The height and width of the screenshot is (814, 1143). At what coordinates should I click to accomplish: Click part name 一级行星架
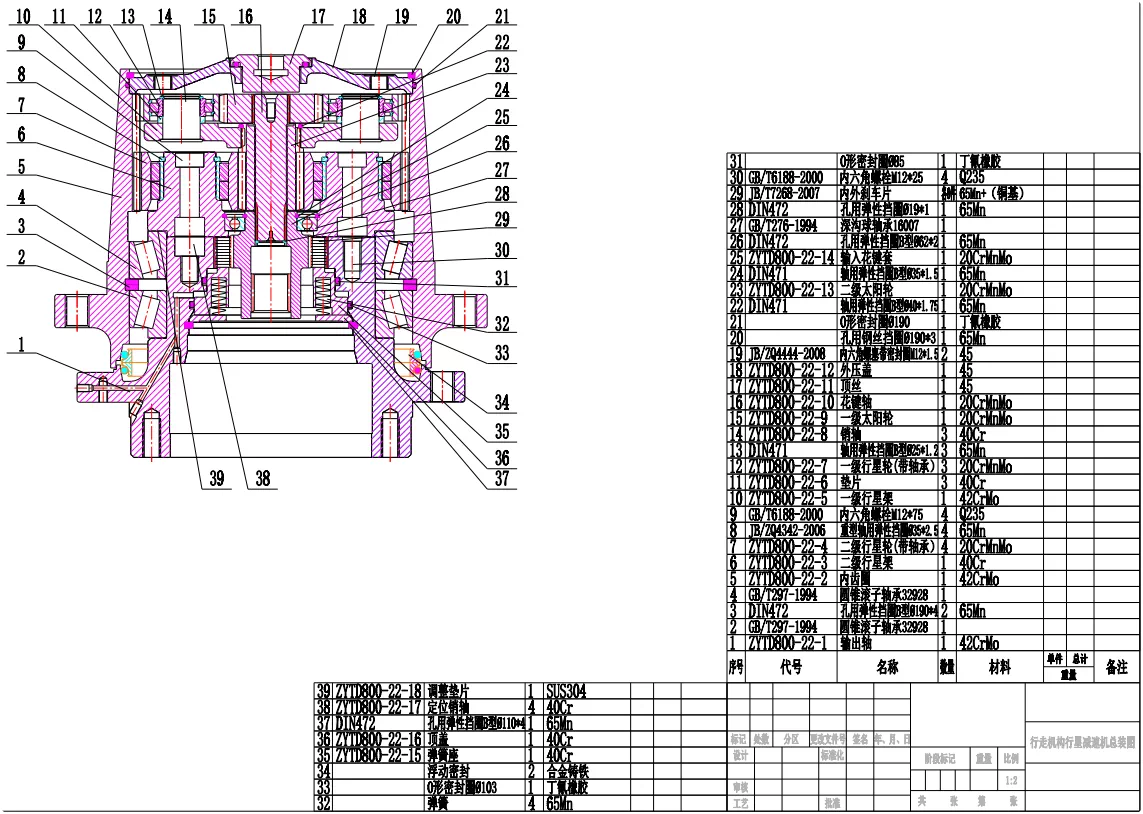click(867, 498)
